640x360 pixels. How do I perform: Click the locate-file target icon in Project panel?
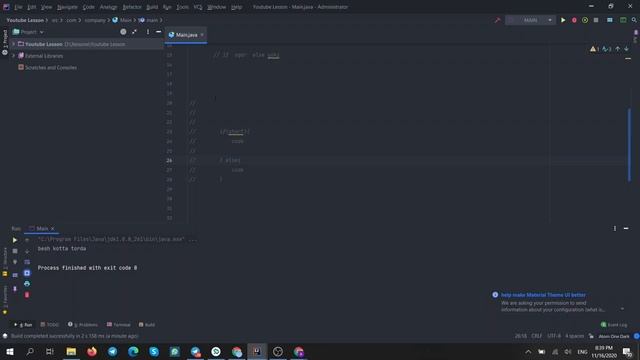tap(123, 32)
